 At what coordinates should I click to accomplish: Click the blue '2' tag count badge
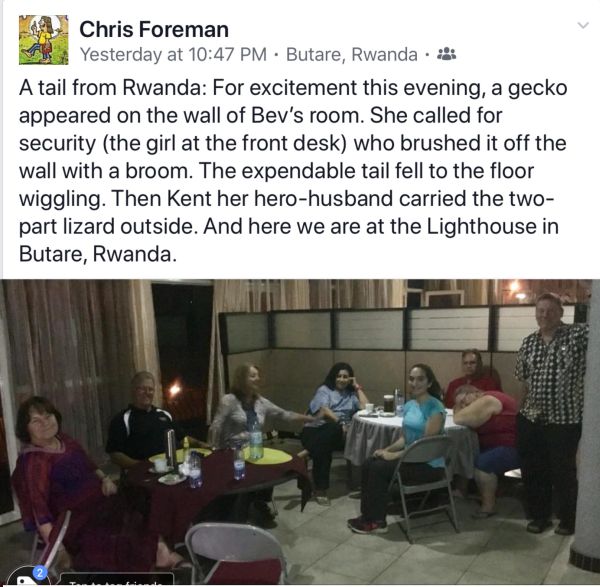pyautogui.click(x=39, y=571)
